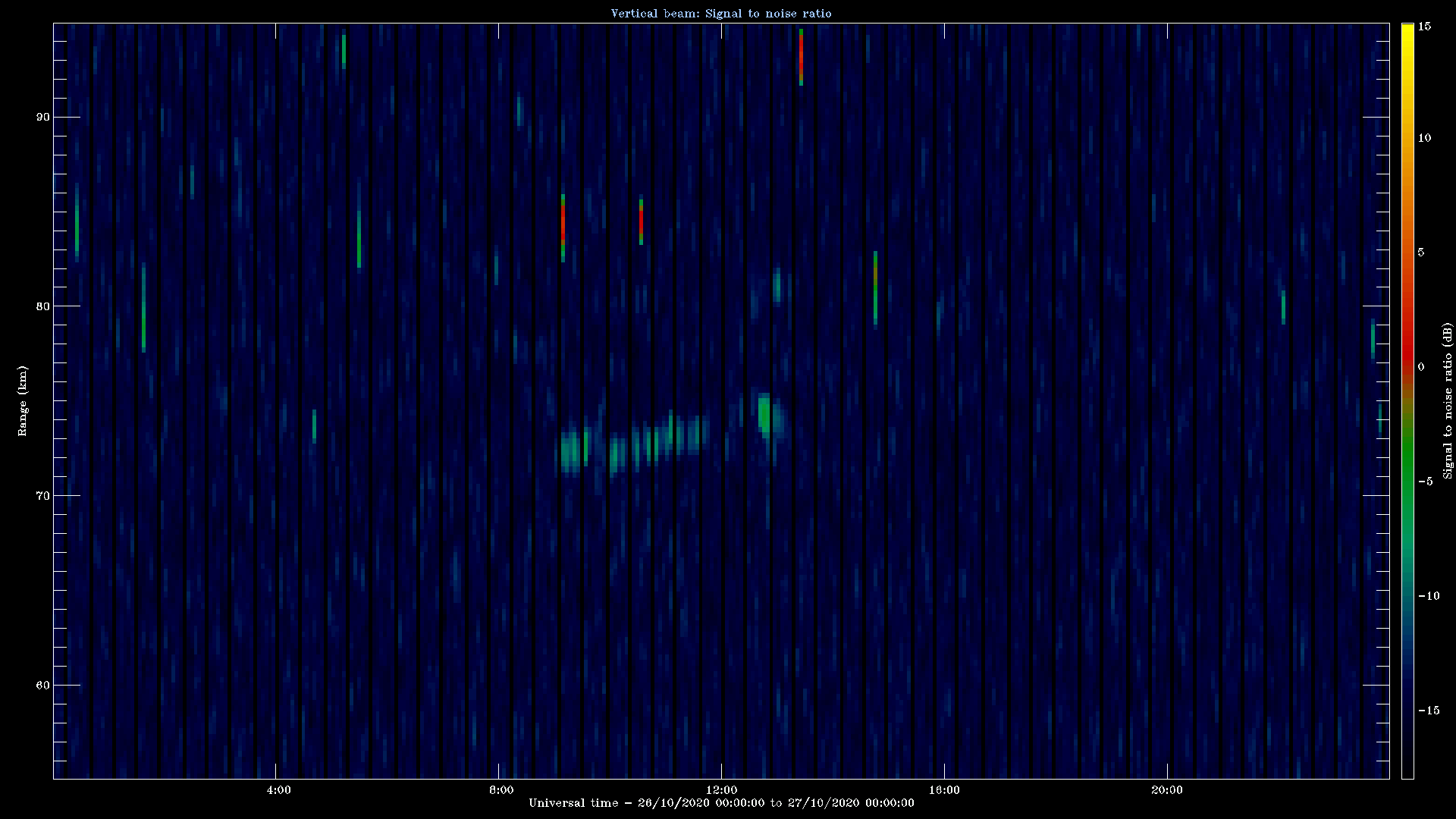
Task: Click the green-orange streak near 81 km at 14:45
Action: click(875, 288)
